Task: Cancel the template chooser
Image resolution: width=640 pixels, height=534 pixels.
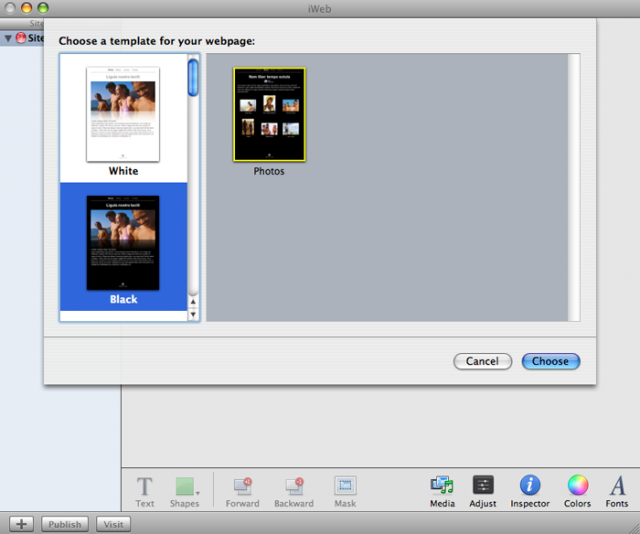Action: coord(482,361)
